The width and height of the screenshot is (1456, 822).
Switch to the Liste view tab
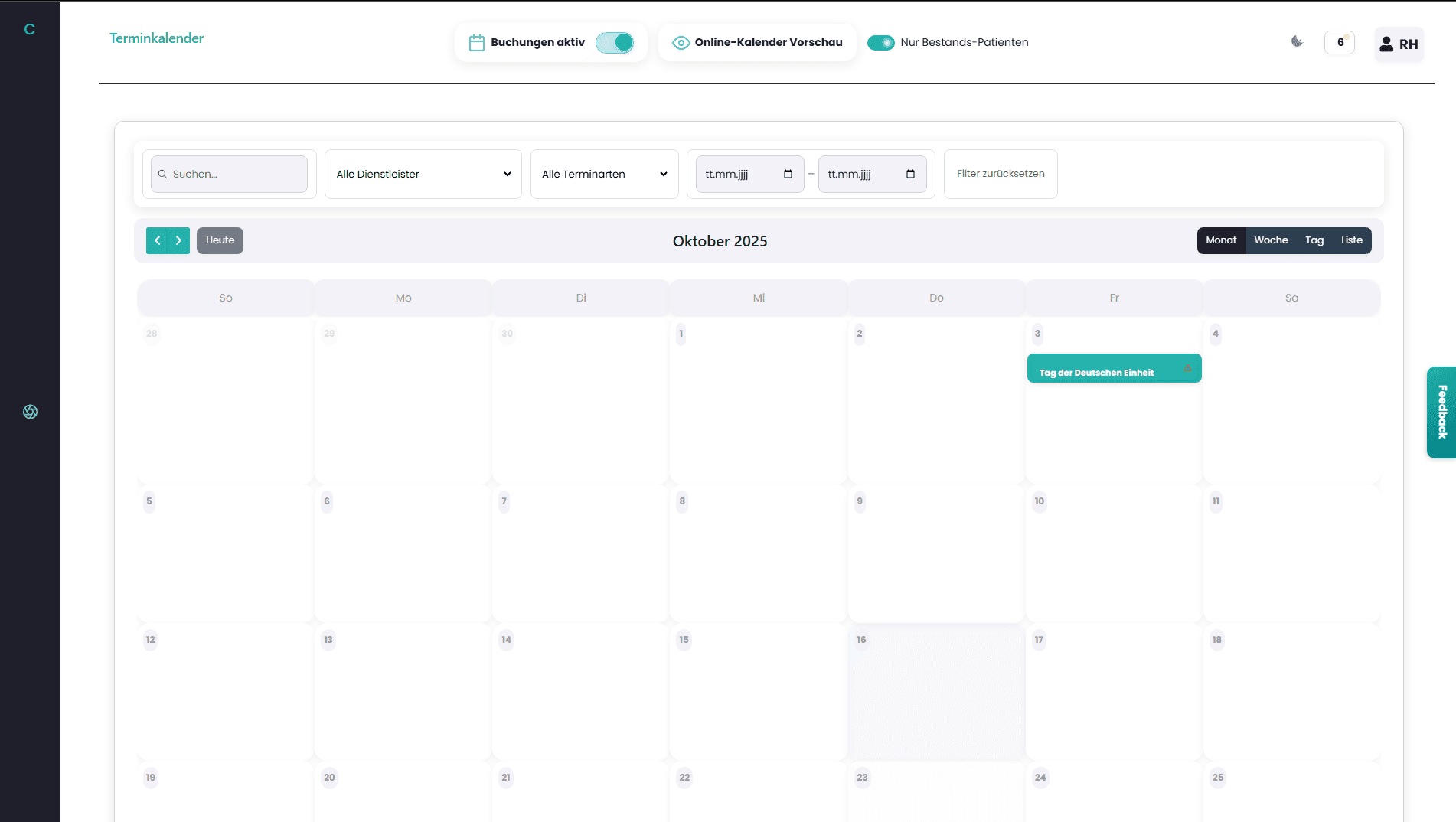tap(1351, 240)
